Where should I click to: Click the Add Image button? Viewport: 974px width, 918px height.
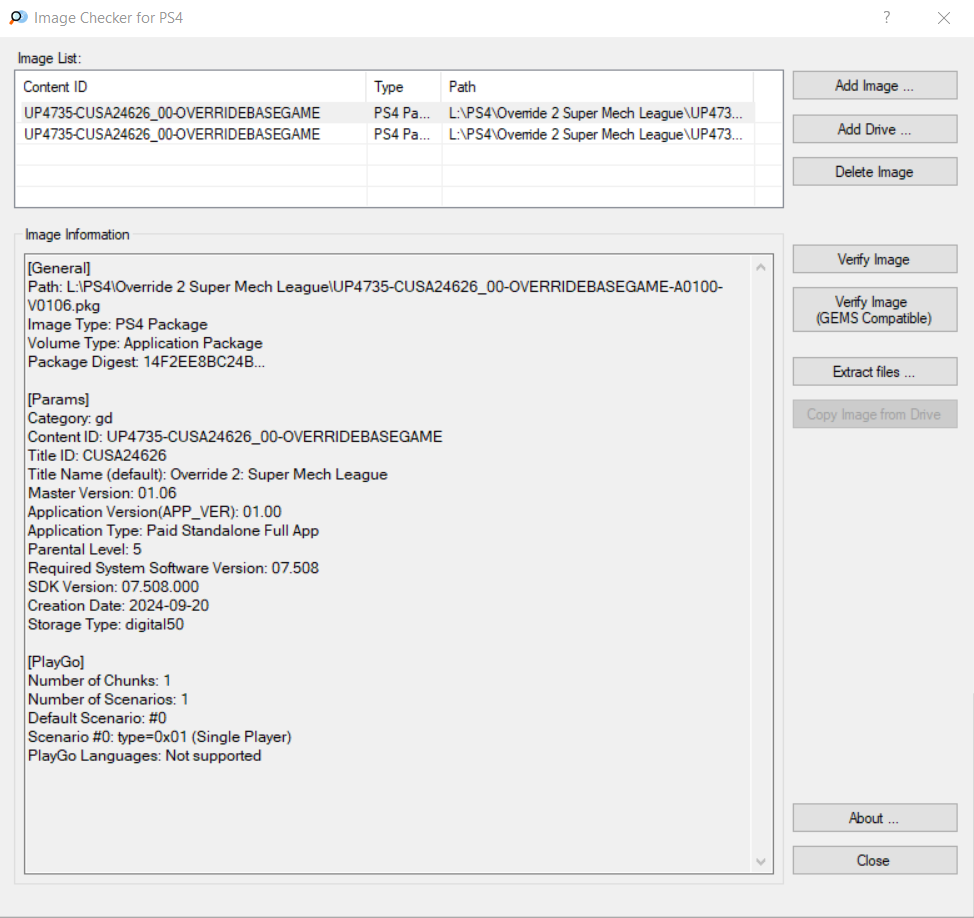pos(875,86)
